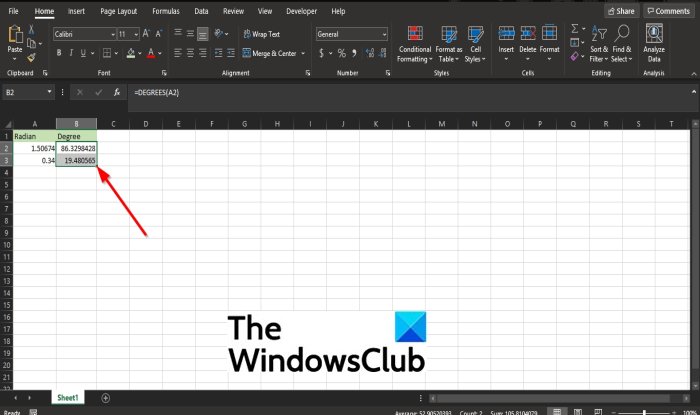Collapse the ribbon with chevron
Viewport: 700px width, 415px height.
(x=693, y=74)
